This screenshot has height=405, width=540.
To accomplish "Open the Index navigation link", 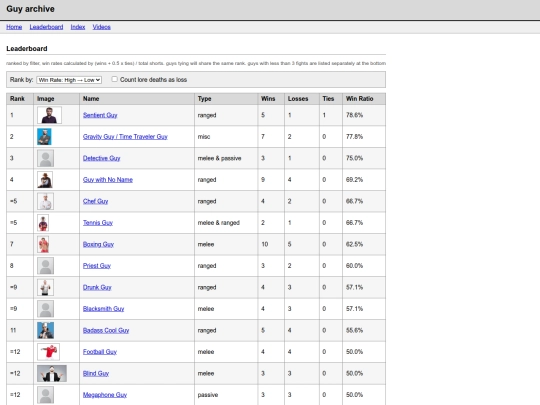I will (x=78, y=27).
